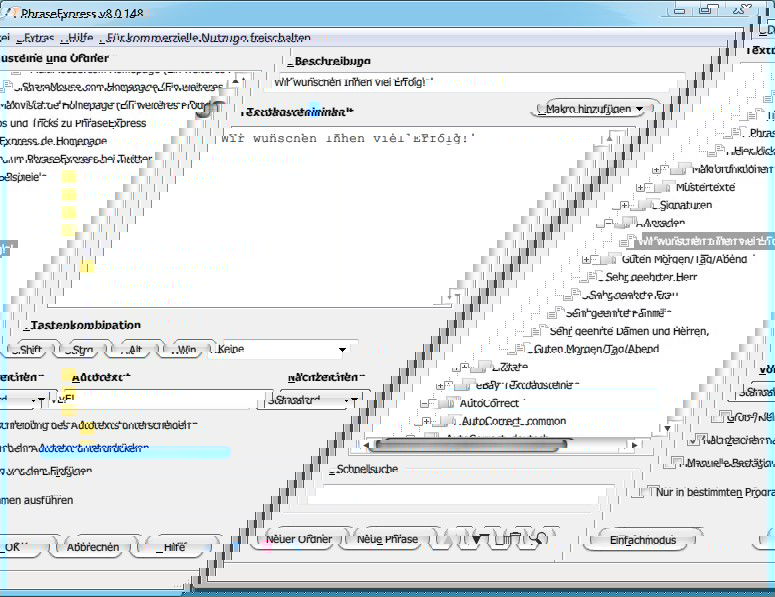Click the tree scrollbar left arrow
Screen dimensions: 775x597
click(366, 445)
